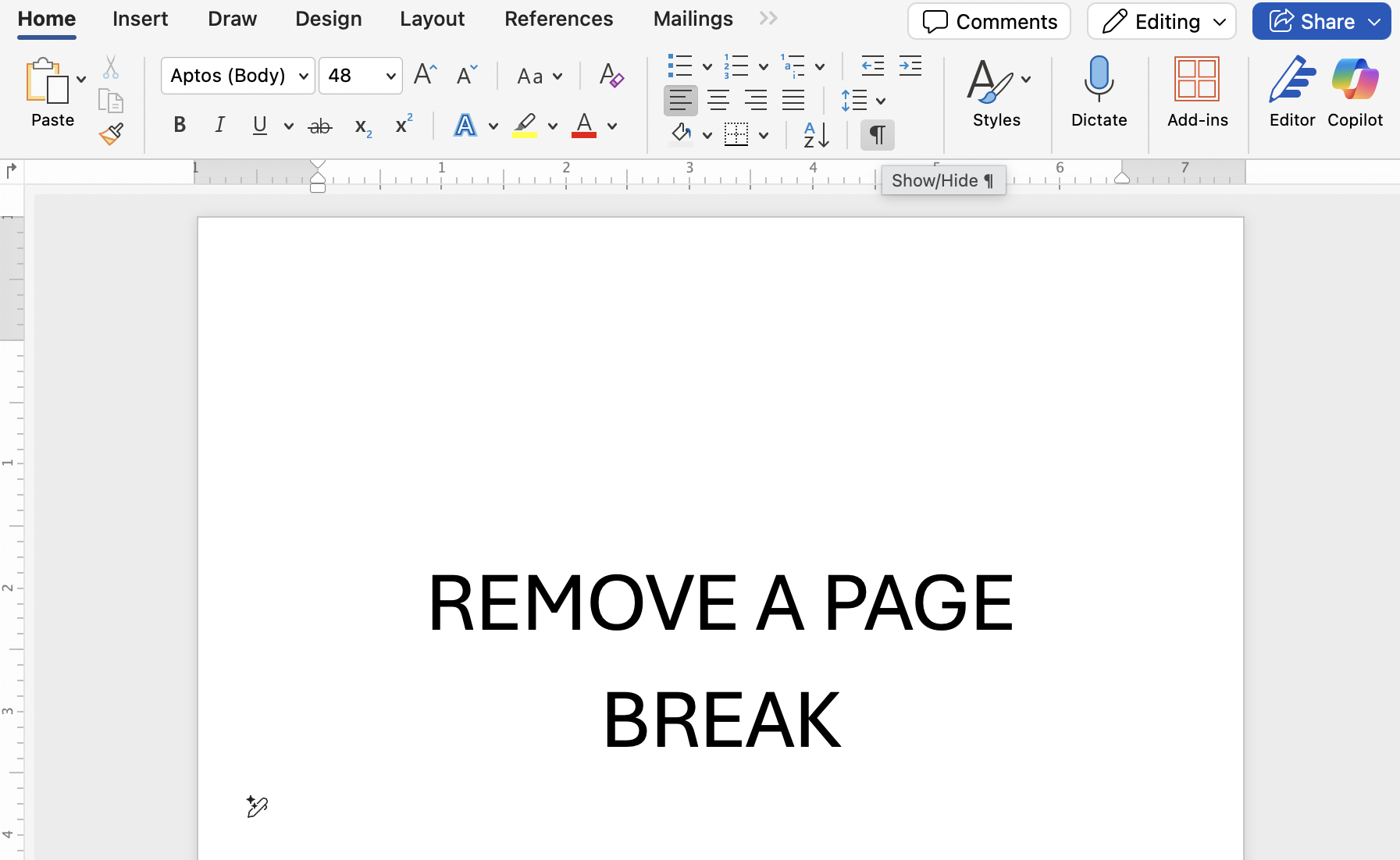
Task: Enable center alignment
Action: pos(718,100)
